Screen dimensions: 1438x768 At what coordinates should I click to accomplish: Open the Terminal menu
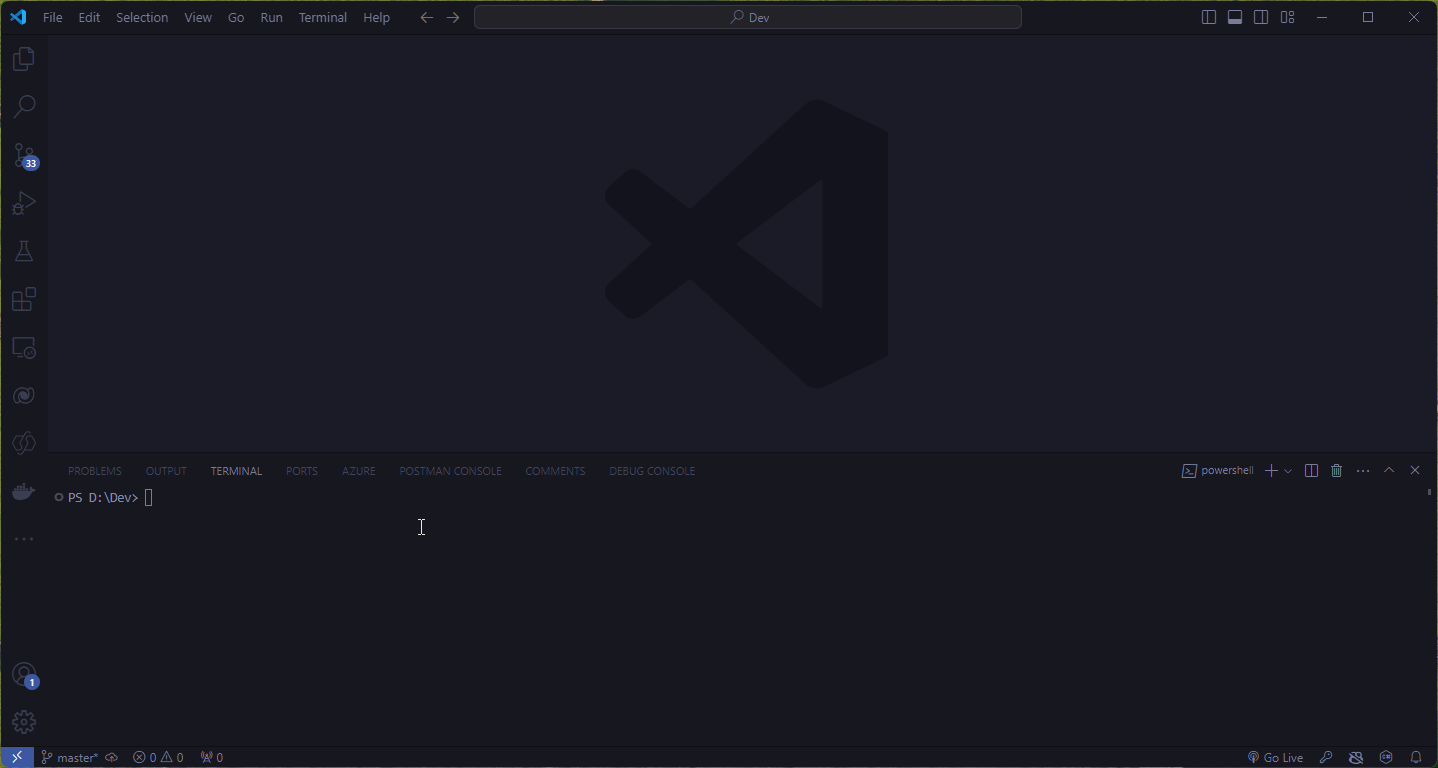(x=322, y=17)
